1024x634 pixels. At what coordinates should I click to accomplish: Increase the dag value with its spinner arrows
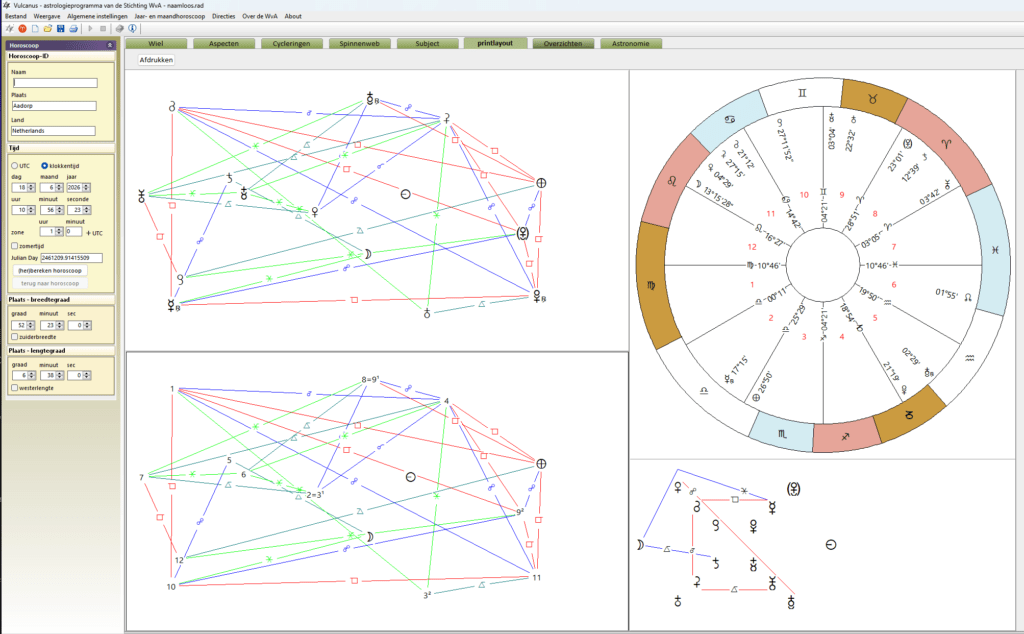click(31, 187)
